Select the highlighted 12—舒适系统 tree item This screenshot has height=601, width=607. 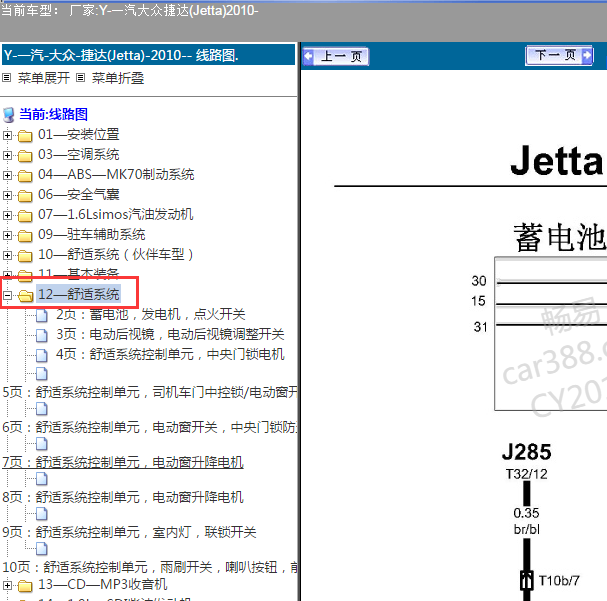coord(79,295)
